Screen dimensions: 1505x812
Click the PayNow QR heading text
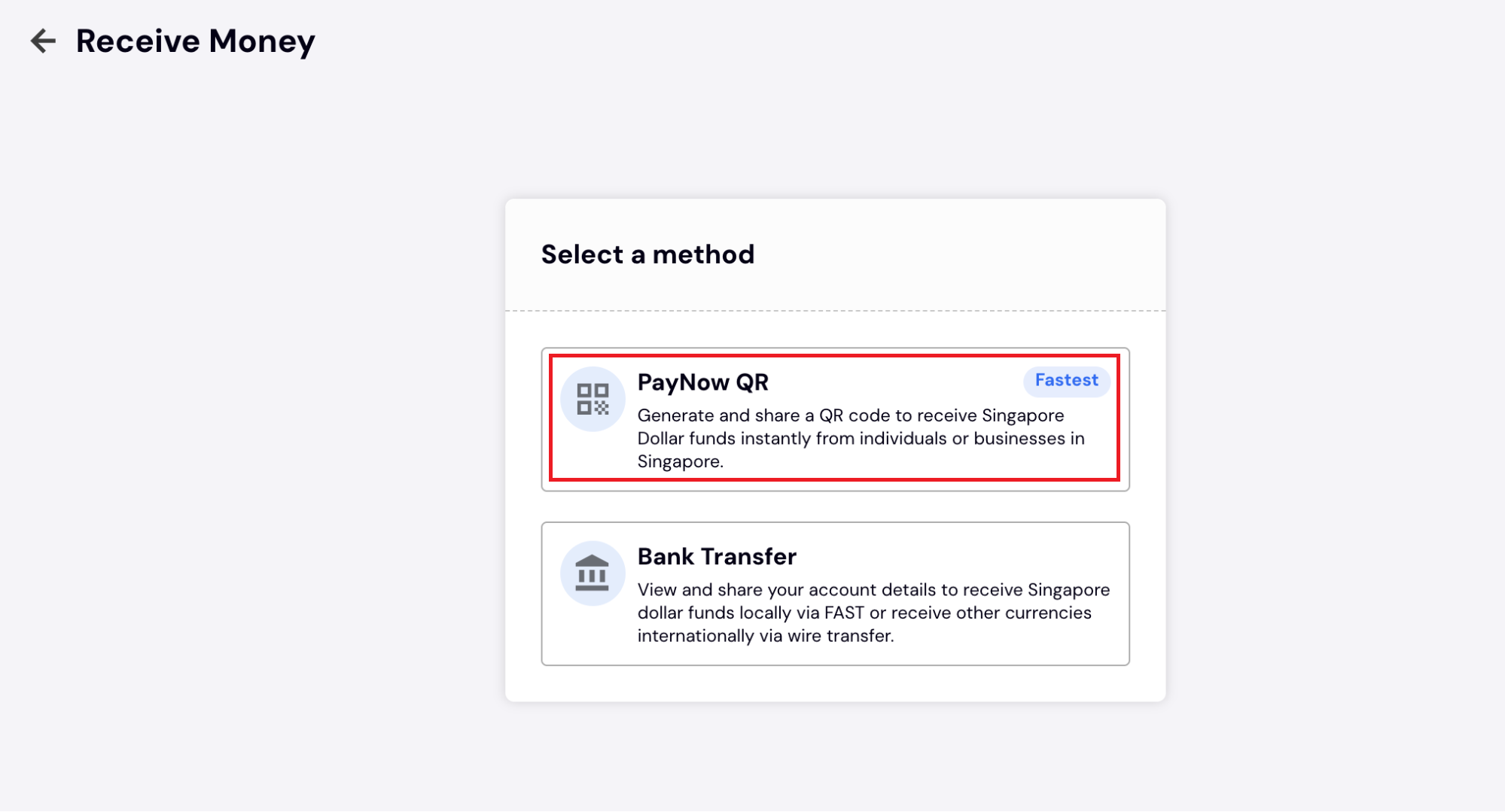click(x=702, y=382)
